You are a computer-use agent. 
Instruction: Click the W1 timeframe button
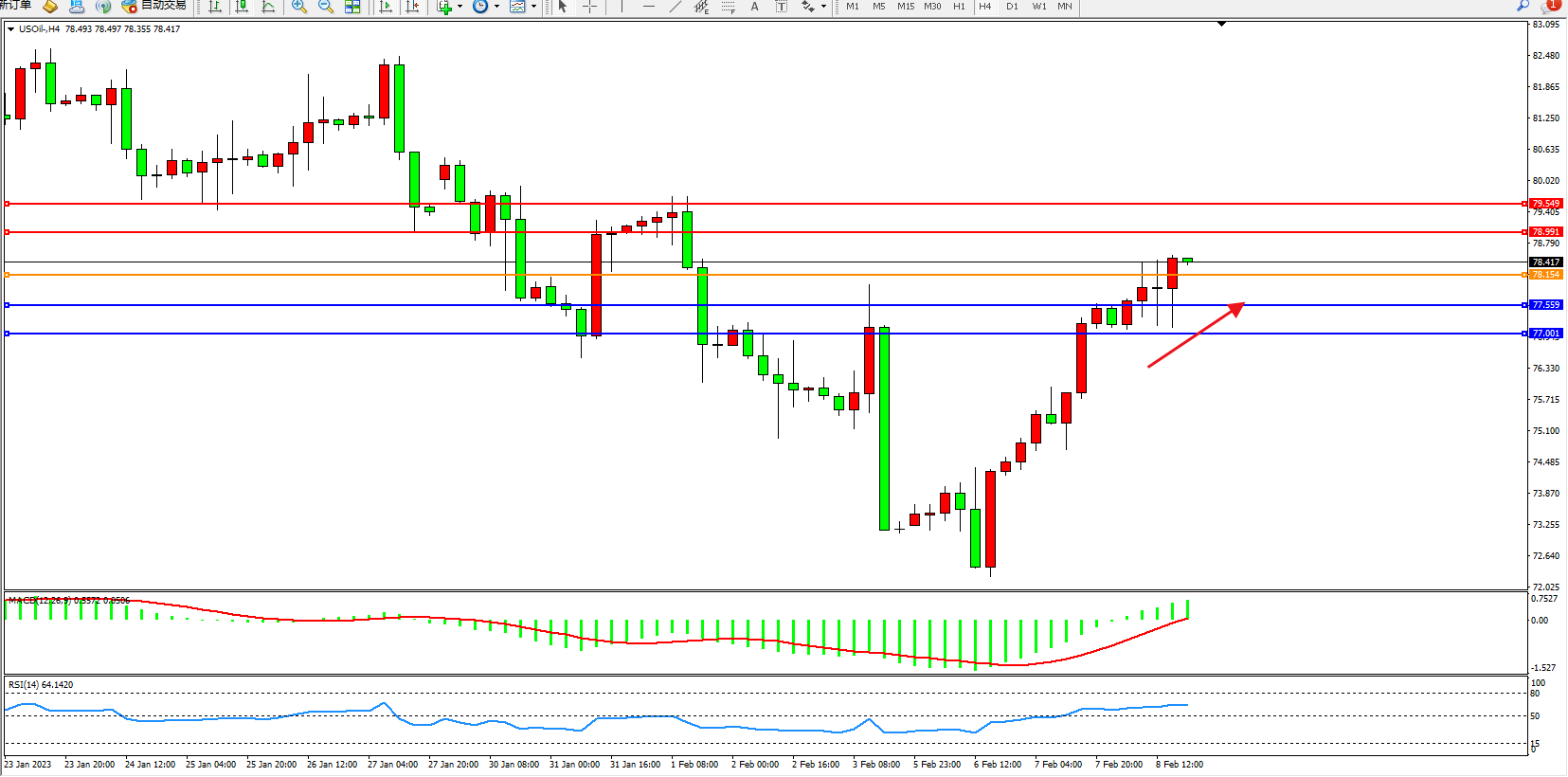1038,7
